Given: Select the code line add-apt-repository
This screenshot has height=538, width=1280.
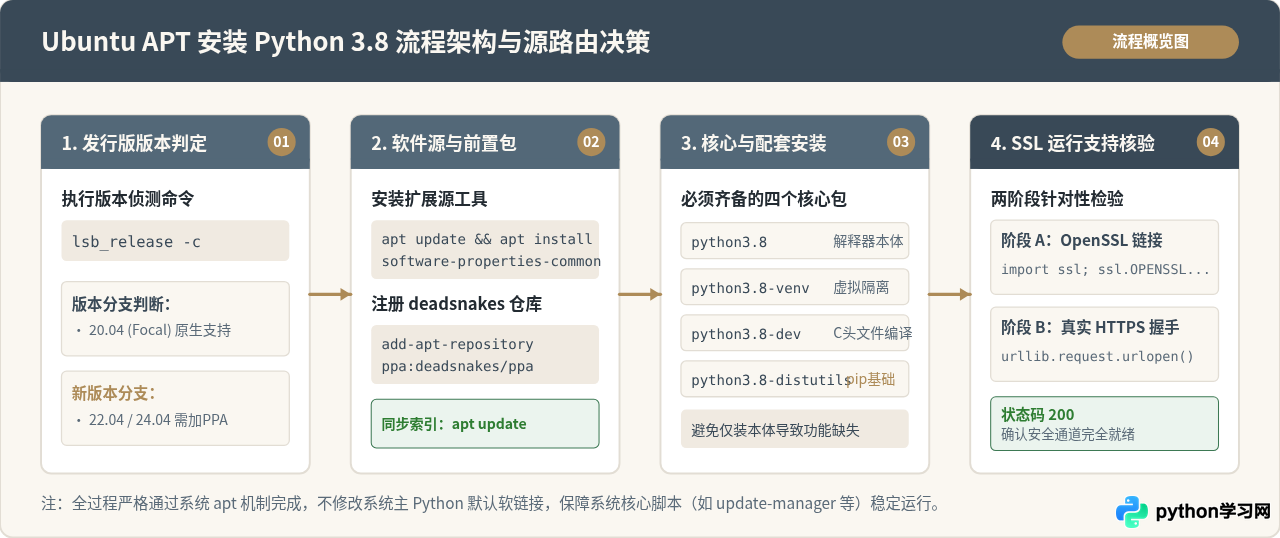Looking at the screenshot, I should click(456, 344).
